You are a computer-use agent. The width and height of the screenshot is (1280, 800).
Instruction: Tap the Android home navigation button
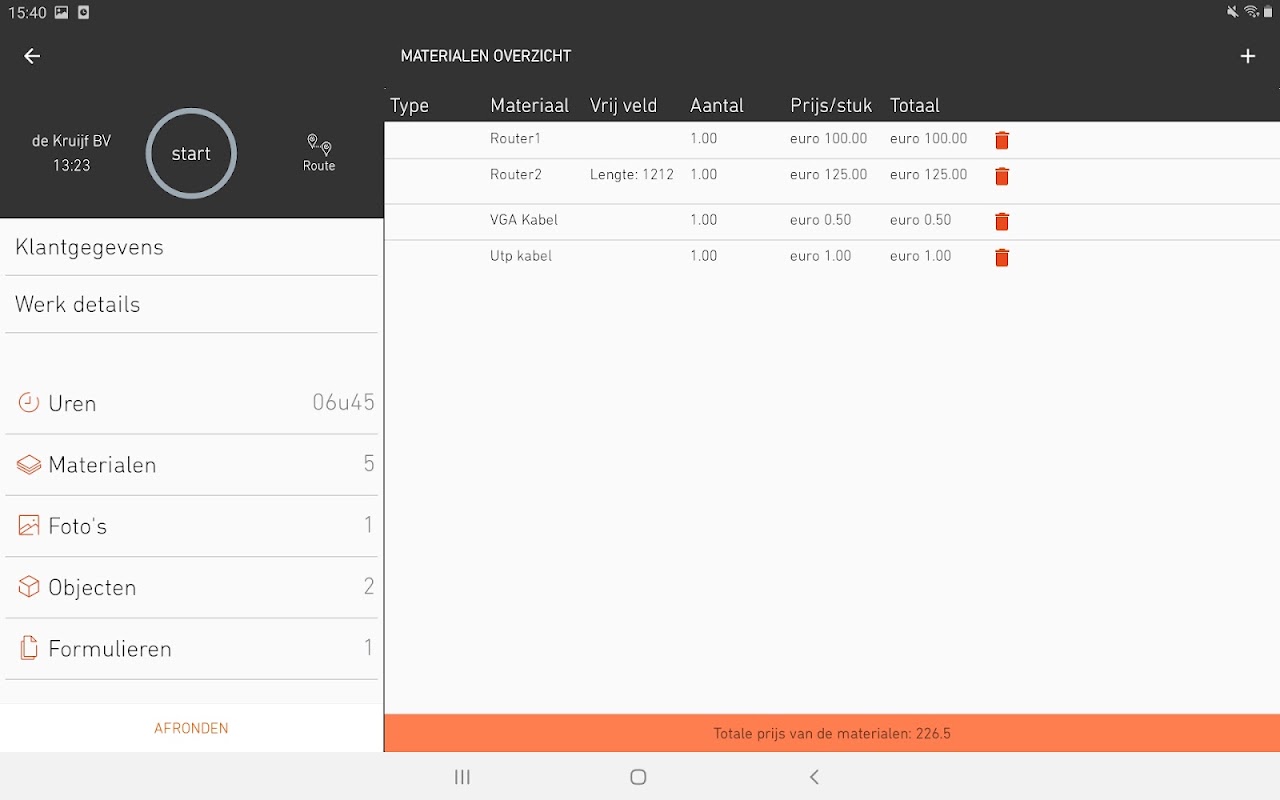click(x=638, y=777)
